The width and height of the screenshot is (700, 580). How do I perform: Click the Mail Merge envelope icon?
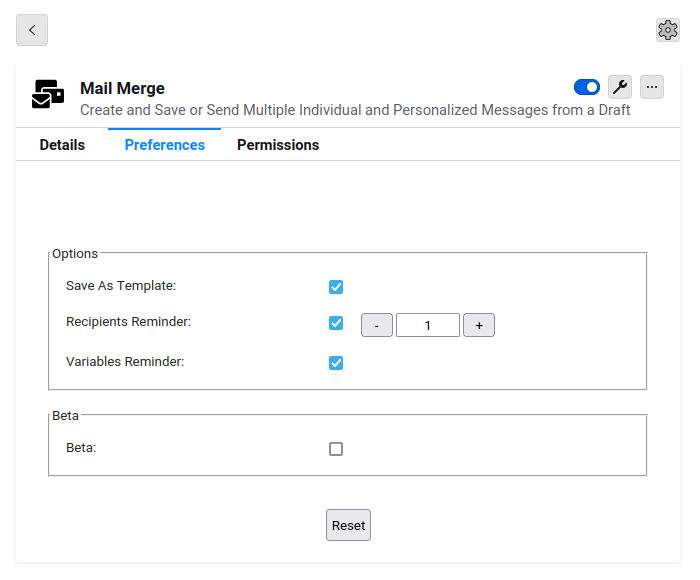point(48,94)
